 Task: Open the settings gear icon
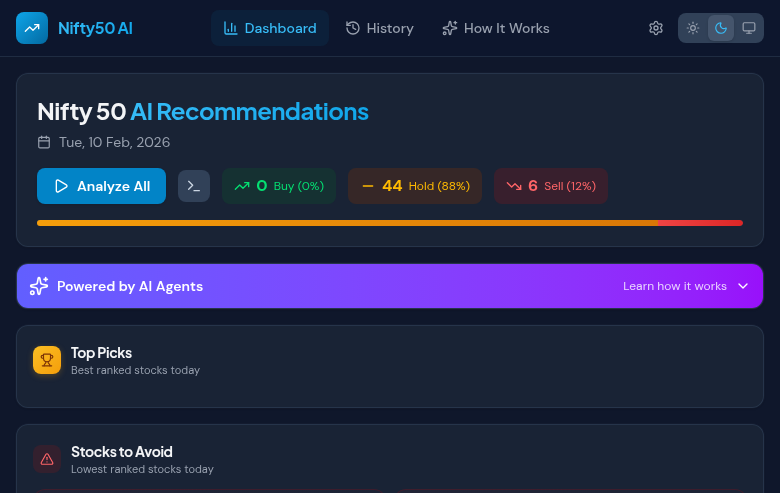[656, 28]
